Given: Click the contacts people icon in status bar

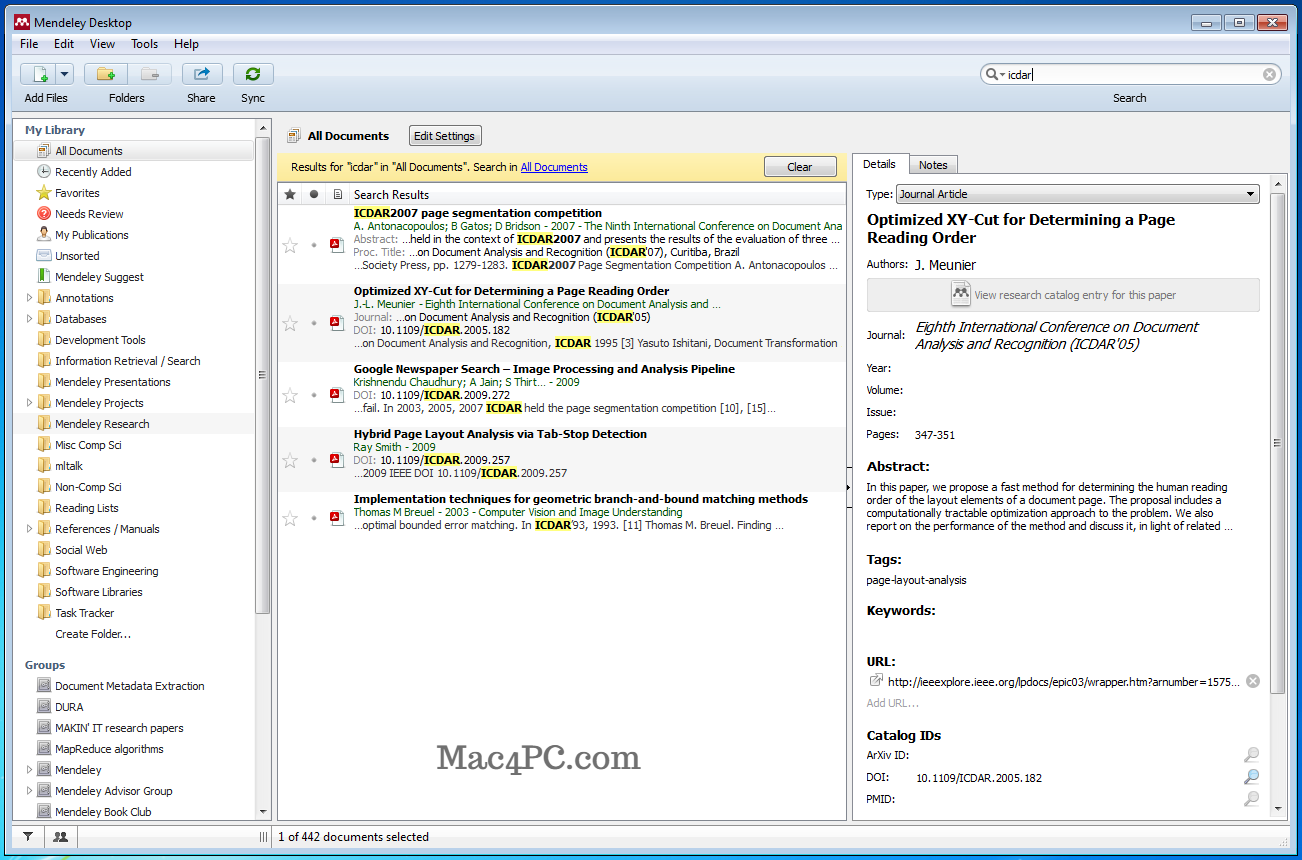Looking at the screenshot, I should point(60,837).
